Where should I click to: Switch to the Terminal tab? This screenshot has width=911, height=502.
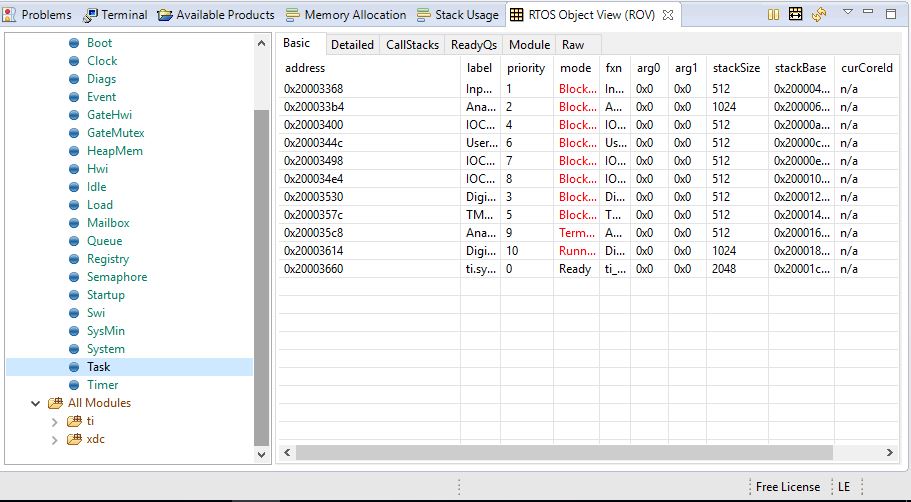tap(115, 15)
